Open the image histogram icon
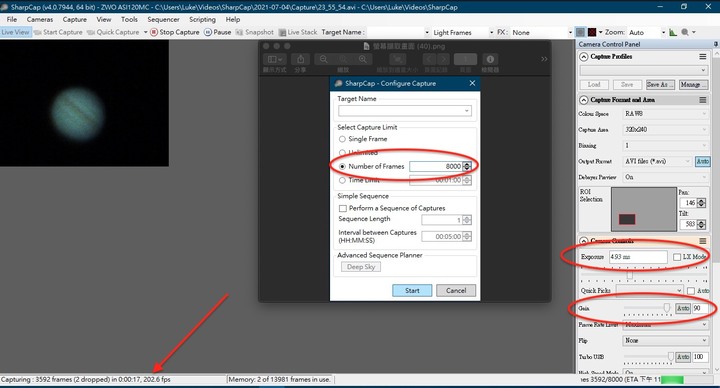The image size is (720, 388). pyautogui.click(x=673, y=32)
